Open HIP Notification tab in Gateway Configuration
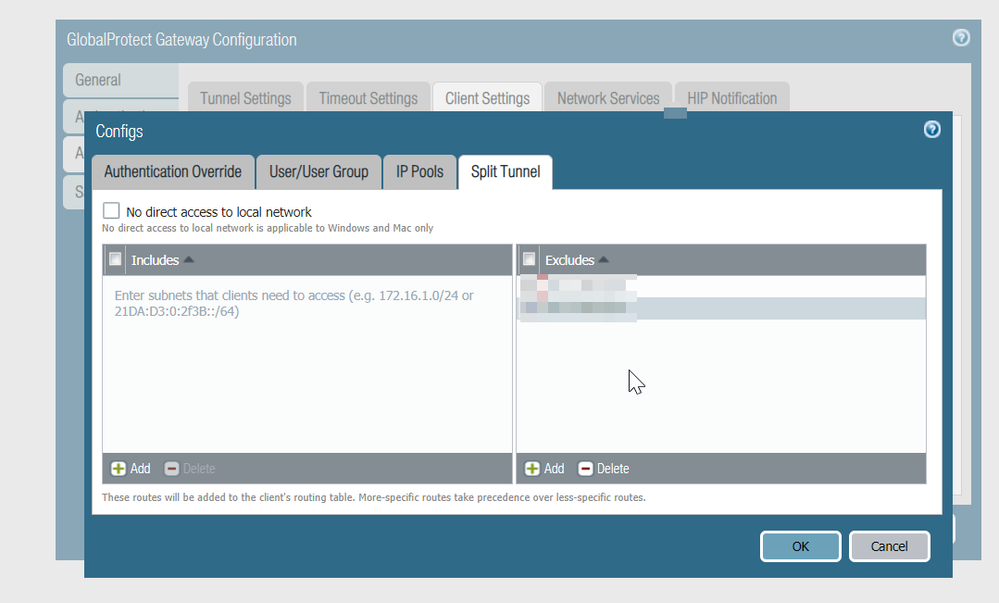The width and height of the screenshot is (999, 603). 732,98
